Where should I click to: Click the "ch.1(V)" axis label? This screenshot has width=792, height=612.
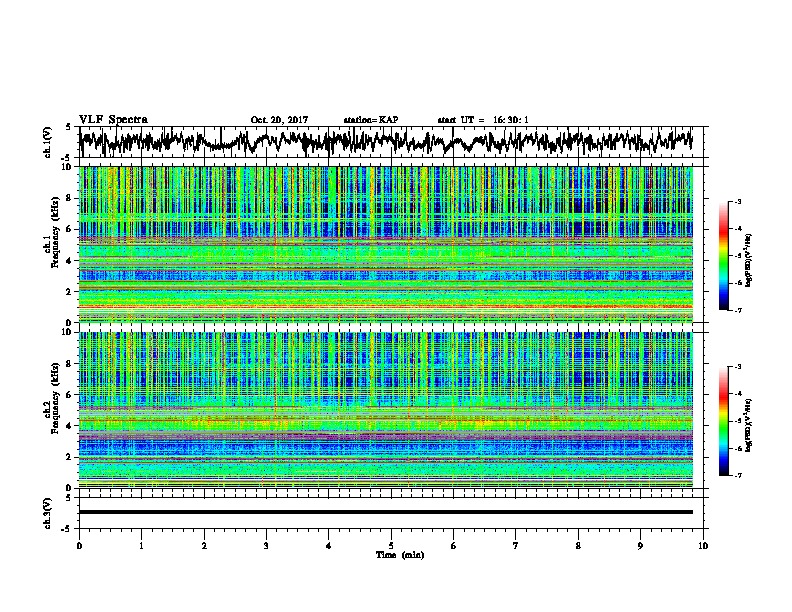47,142
